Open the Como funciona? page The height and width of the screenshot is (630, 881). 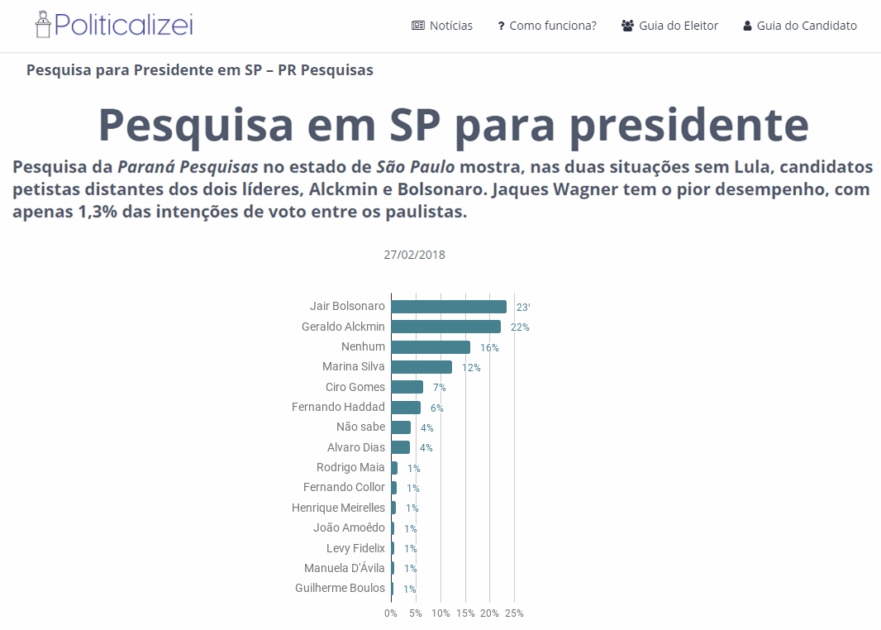click(x=552, y=26)
